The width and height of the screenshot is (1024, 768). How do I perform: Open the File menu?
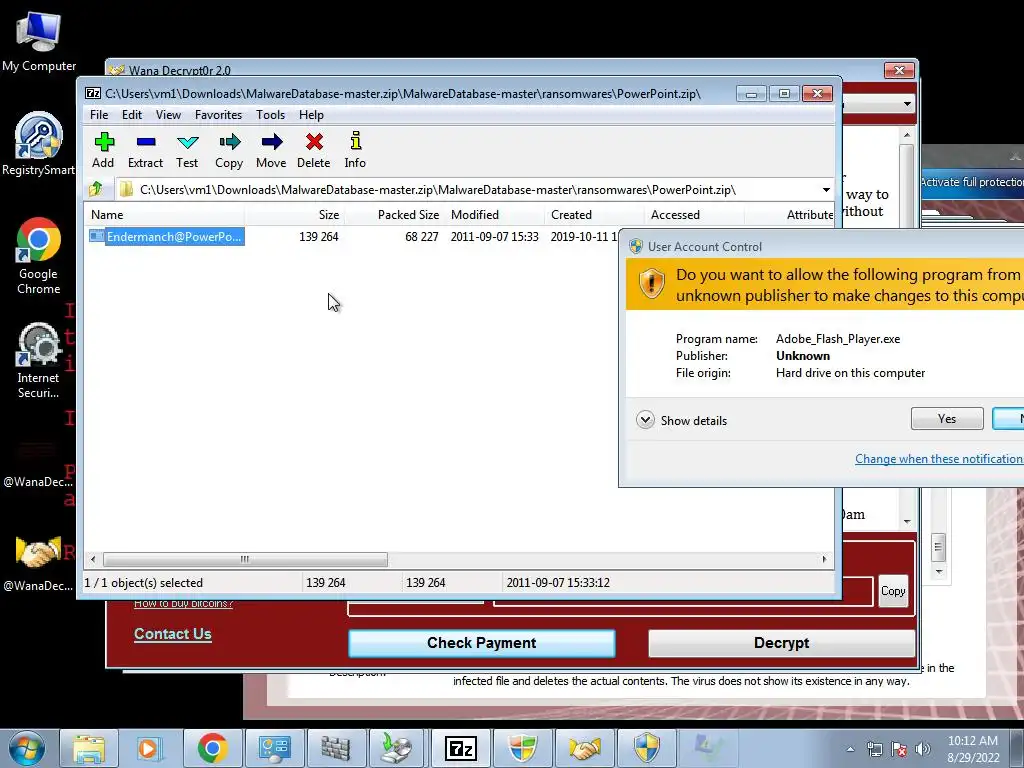tap(99, 115)
